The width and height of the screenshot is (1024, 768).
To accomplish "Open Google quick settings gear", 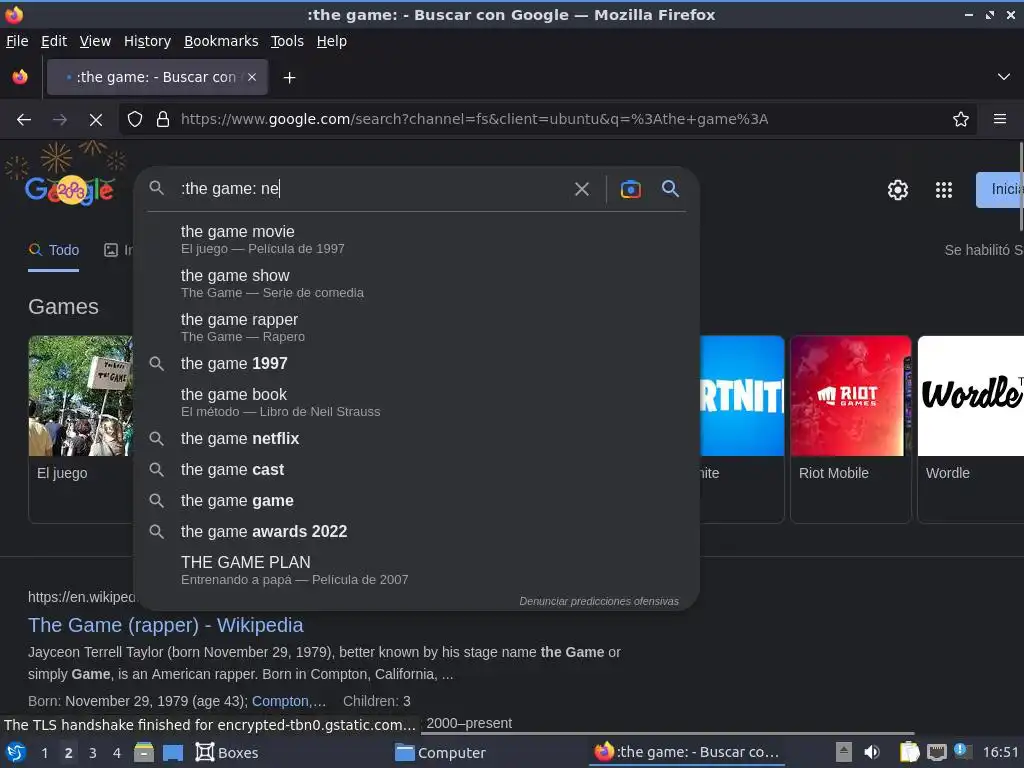I will pyautogui.click(x=897, y=190).
